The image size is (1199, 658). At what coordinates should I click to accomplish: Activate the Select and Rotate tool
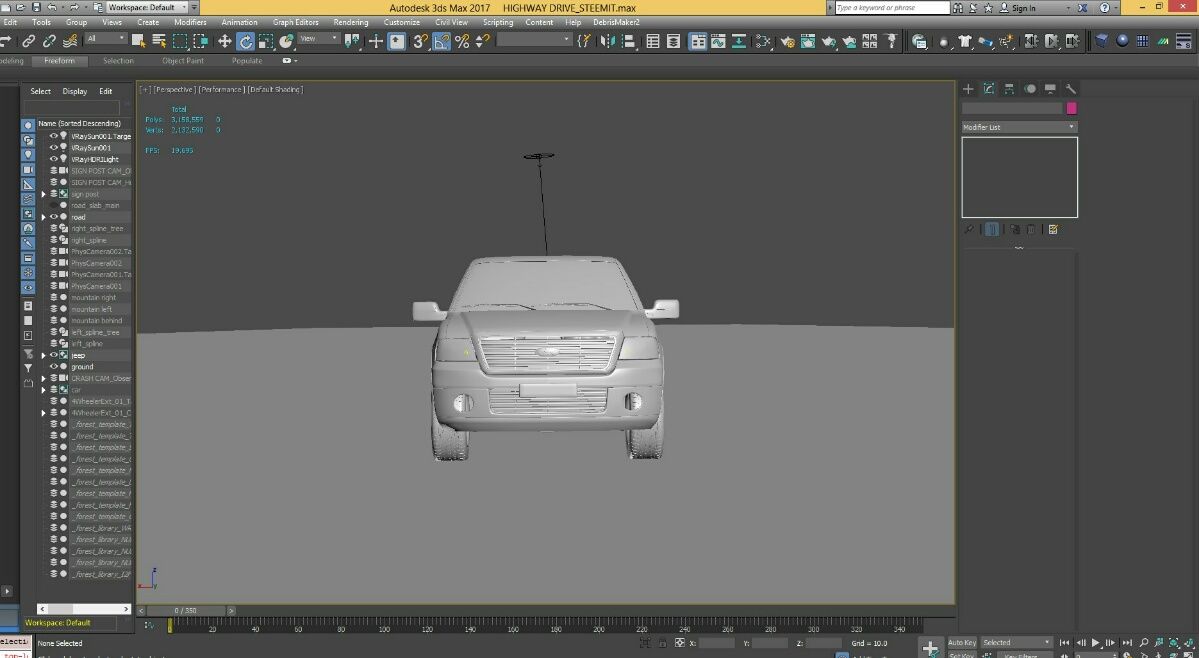[245, 41]
